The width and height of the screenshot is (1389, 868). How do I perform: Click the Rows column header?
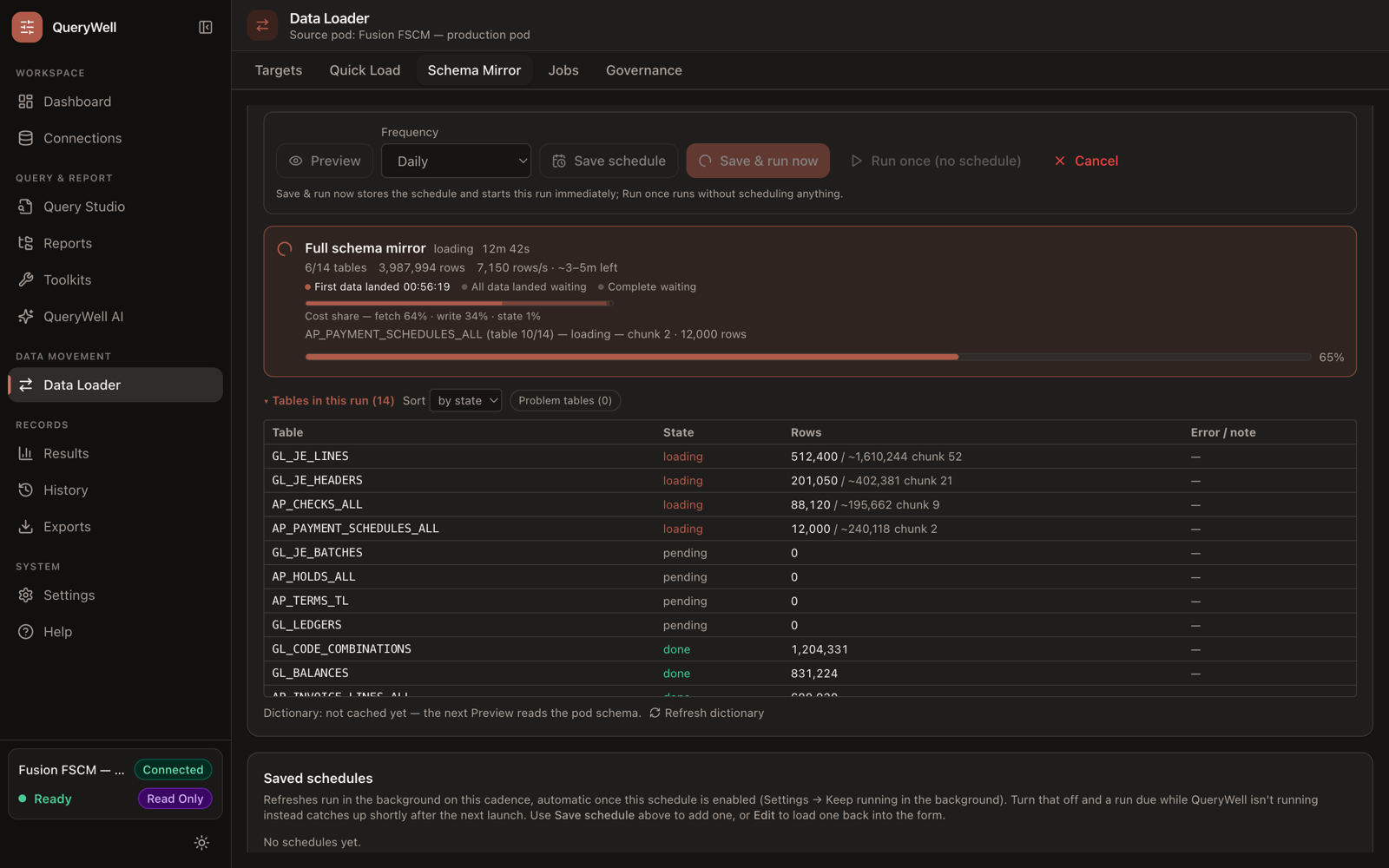pyautogui.click(x=806, y=432)
